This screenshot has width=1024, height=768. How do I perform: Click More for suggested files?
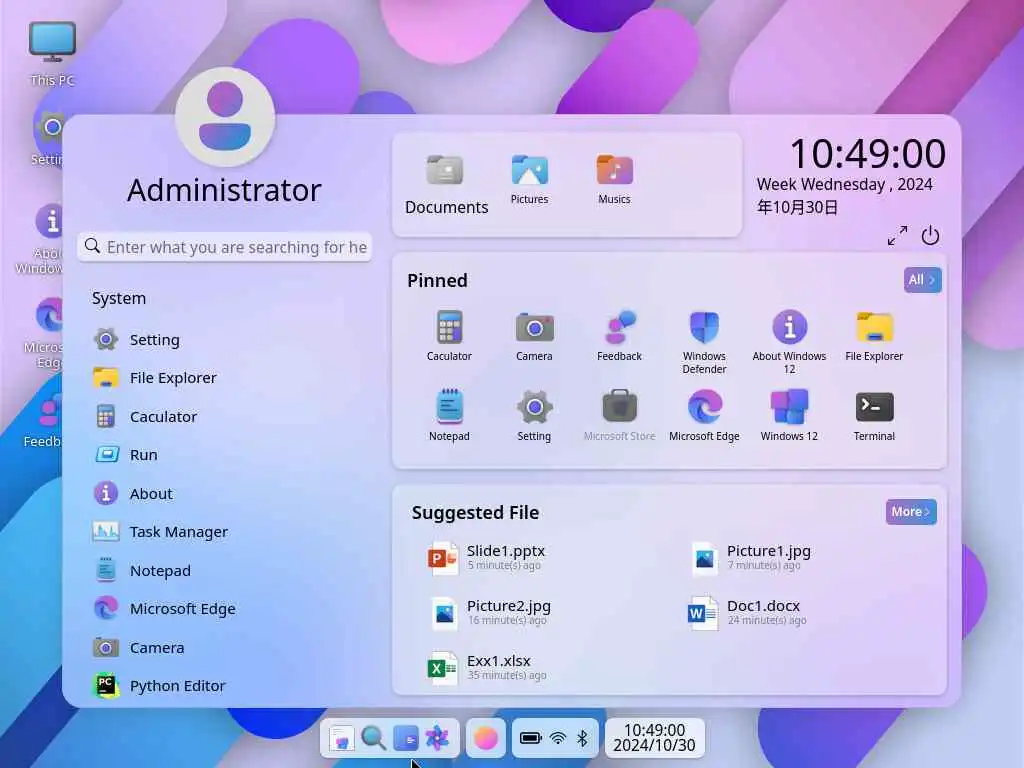click(x=910, y=512)
